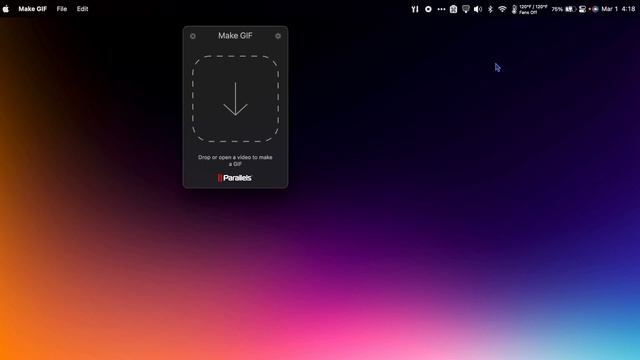Image resolution: width=640 pixels, height=360 pixels.
Task: Open the three-dots menu bar item
Action: click(441, 9)
